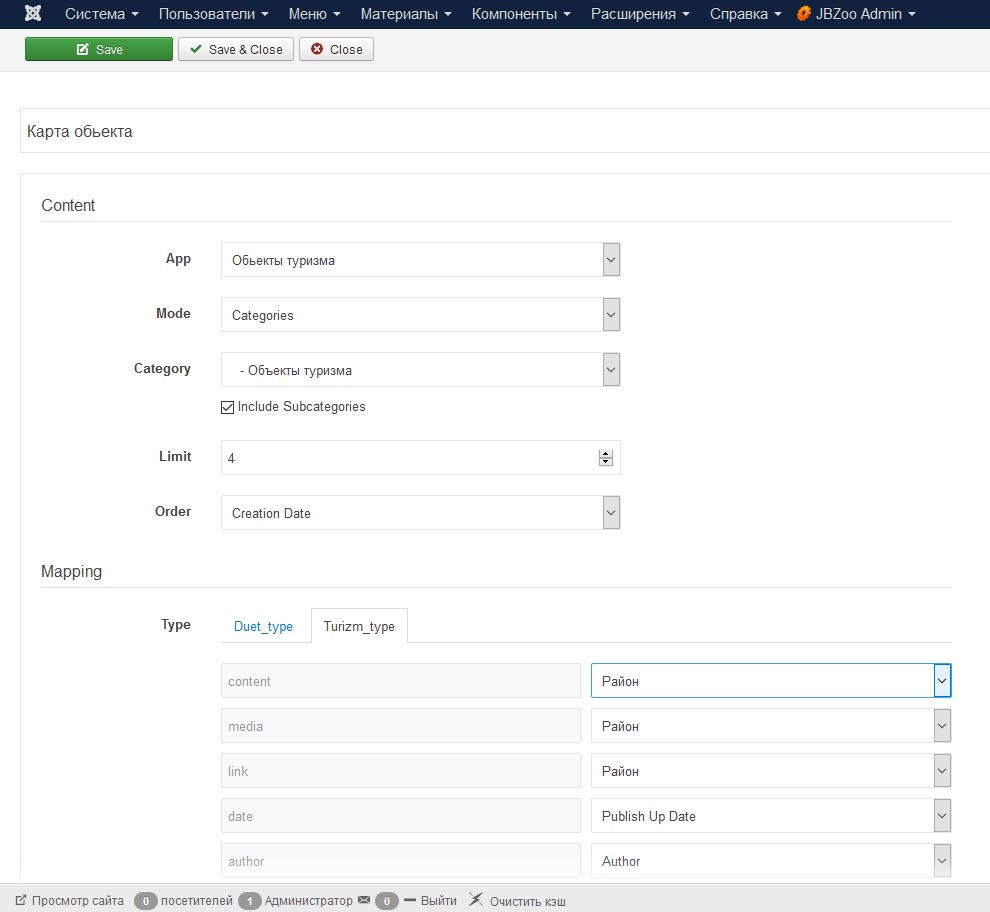
Task: Open the Mode dropdown showing Categories
Action: [x=420, y=315]
